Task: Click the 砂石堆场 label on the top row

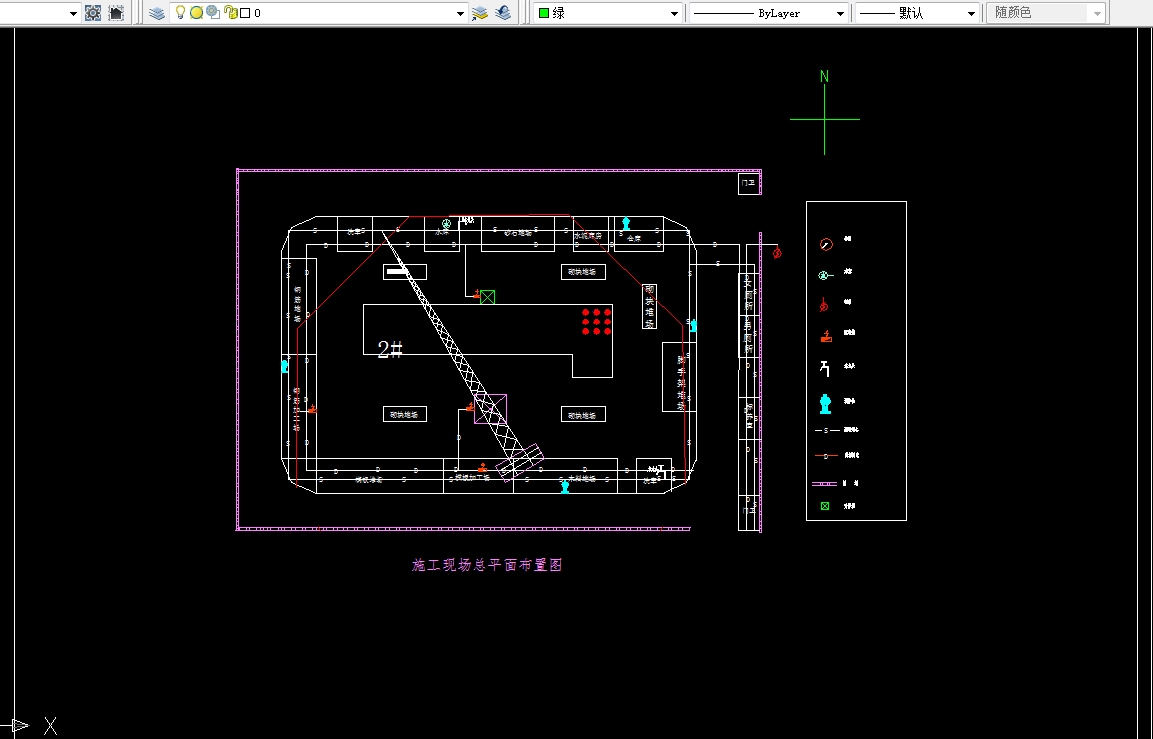Action: coord(518,233)
